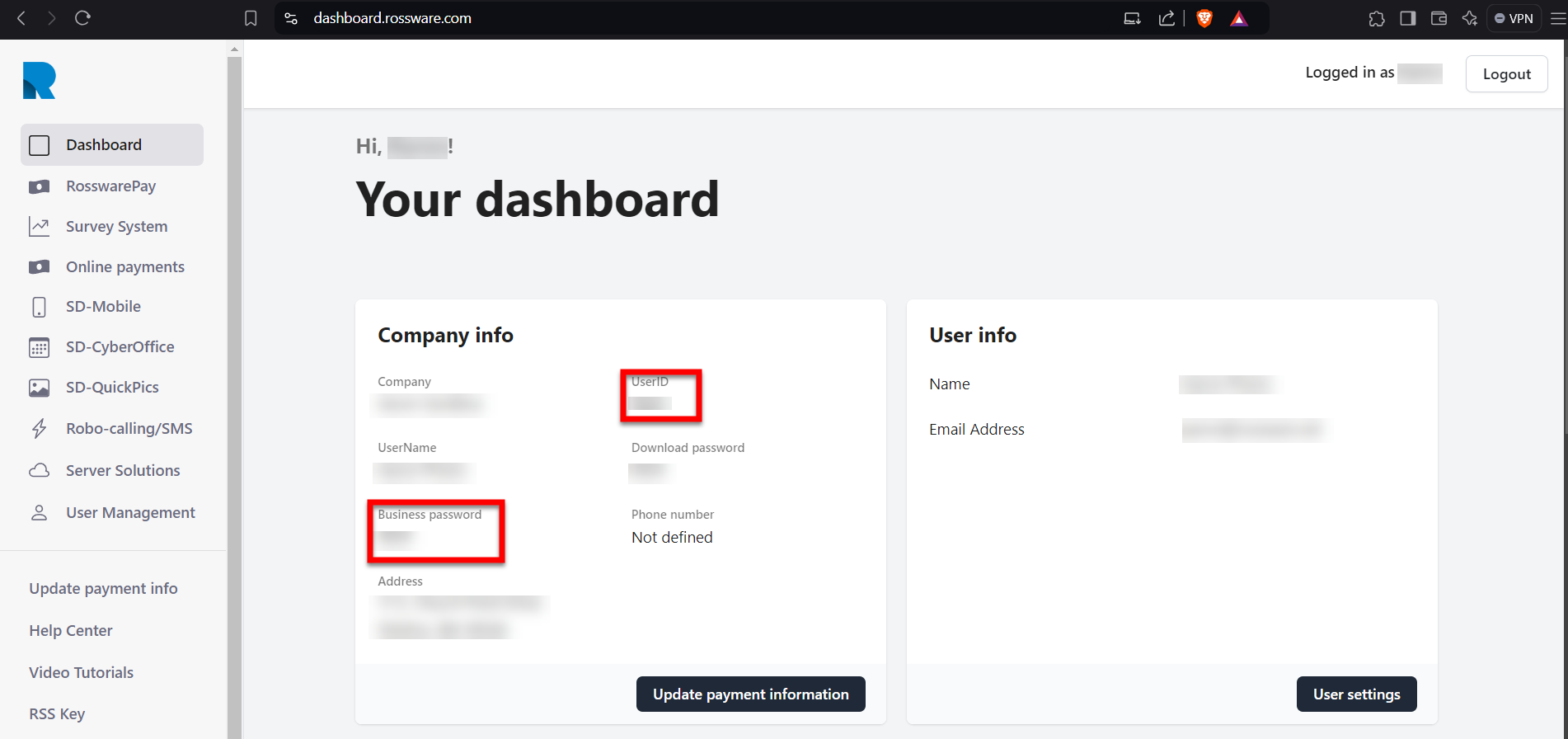Open the RSS Key link
The height and width of the screenshot is (739, 1568).
57,714
